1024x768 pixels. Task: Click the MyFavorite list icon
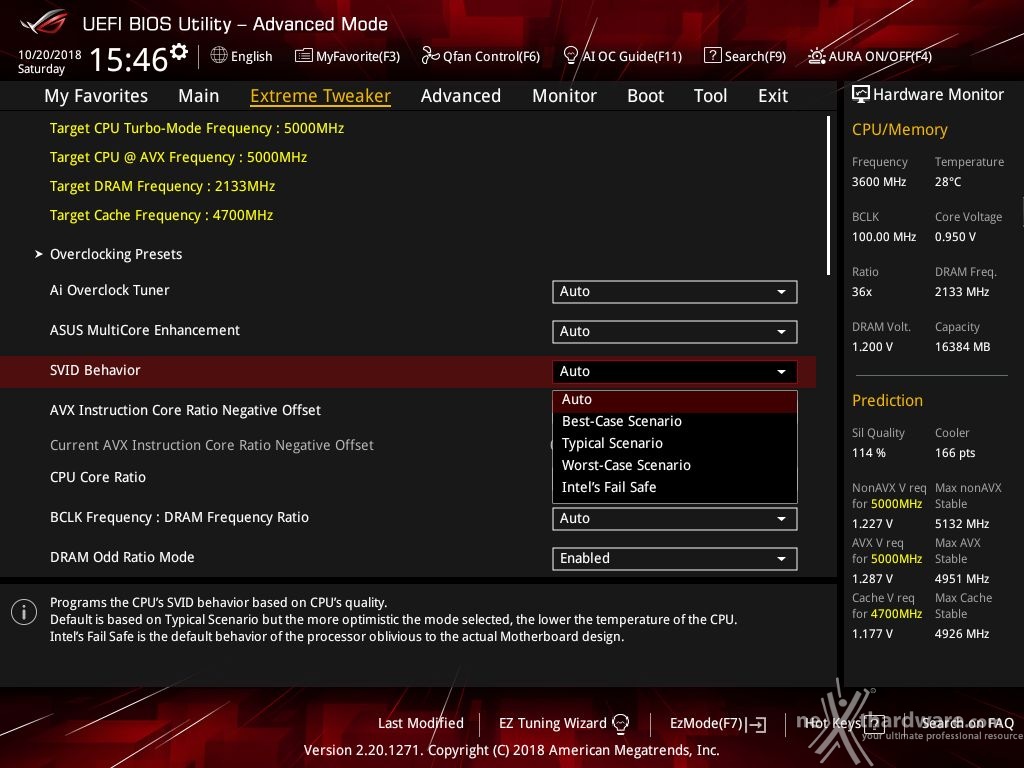pos(304,56)
